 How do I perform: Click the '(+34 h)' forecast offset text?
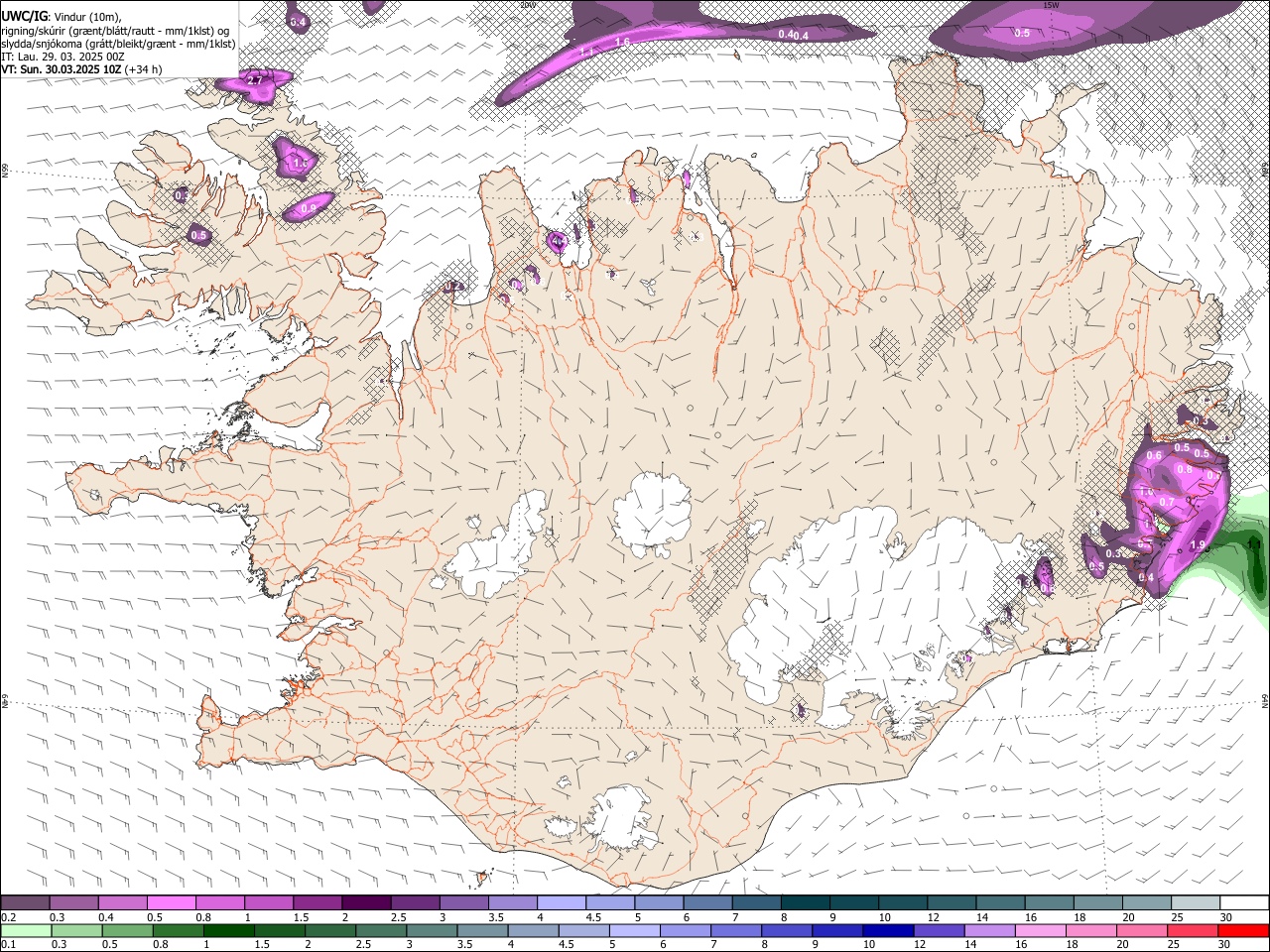(144, 69)
